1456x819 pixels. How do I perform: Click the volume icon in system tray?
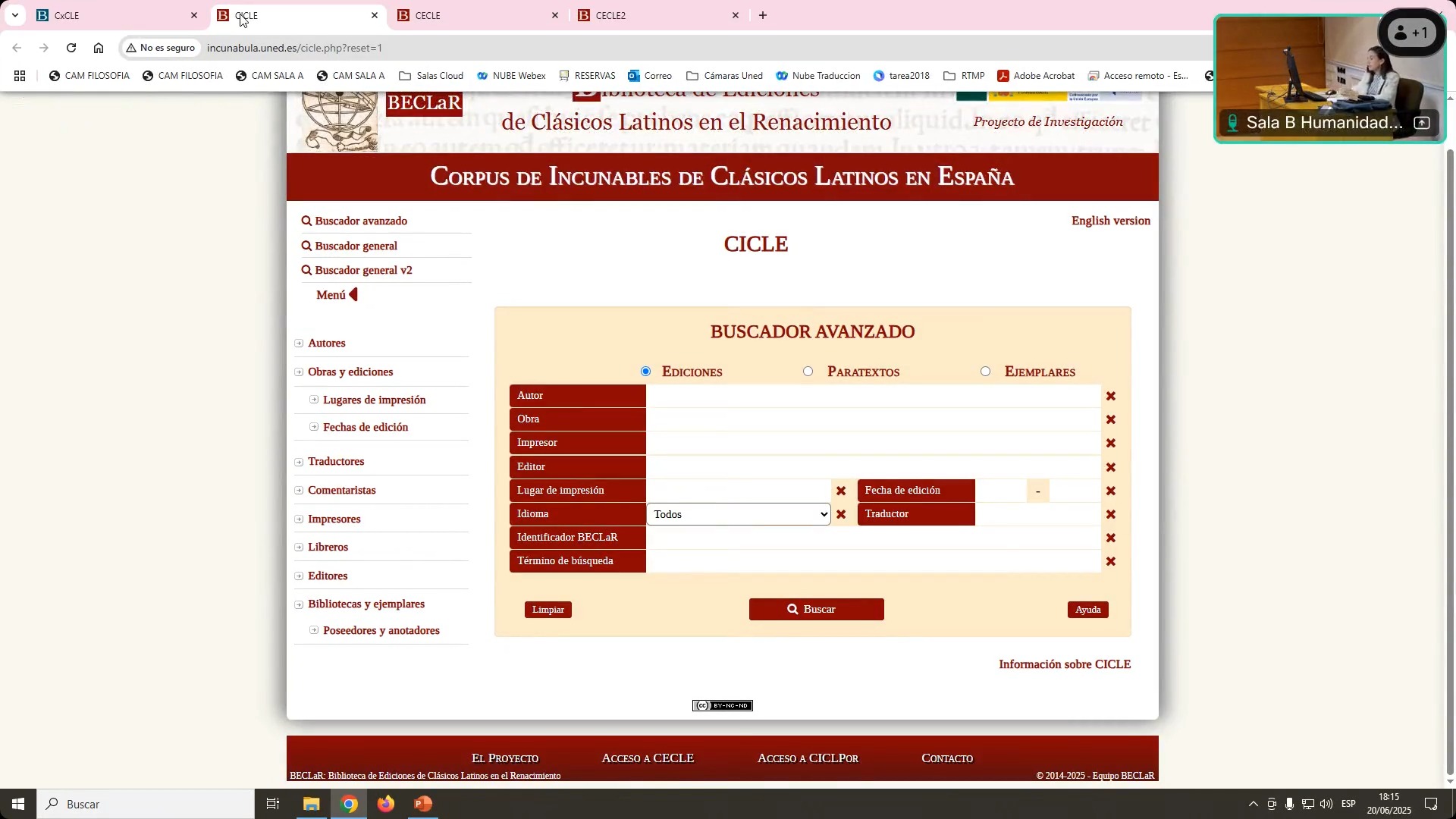tap(1326, 805)
